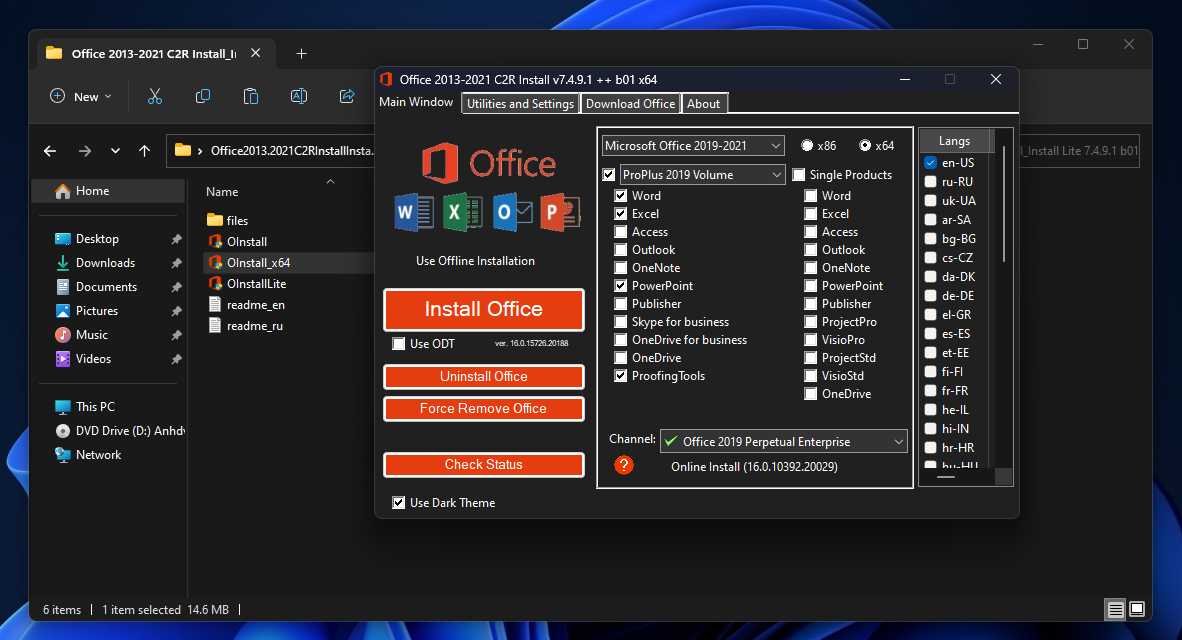Screen dimensions: 1182x640
Task: Check the ru-RU language box
Action: (x=930, y=182)
